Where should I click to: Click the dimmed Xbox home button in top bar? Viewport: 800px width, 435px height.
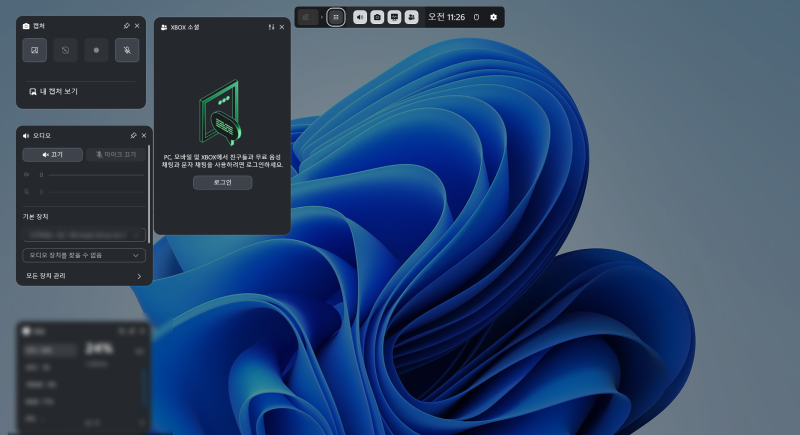click(307, 17)
